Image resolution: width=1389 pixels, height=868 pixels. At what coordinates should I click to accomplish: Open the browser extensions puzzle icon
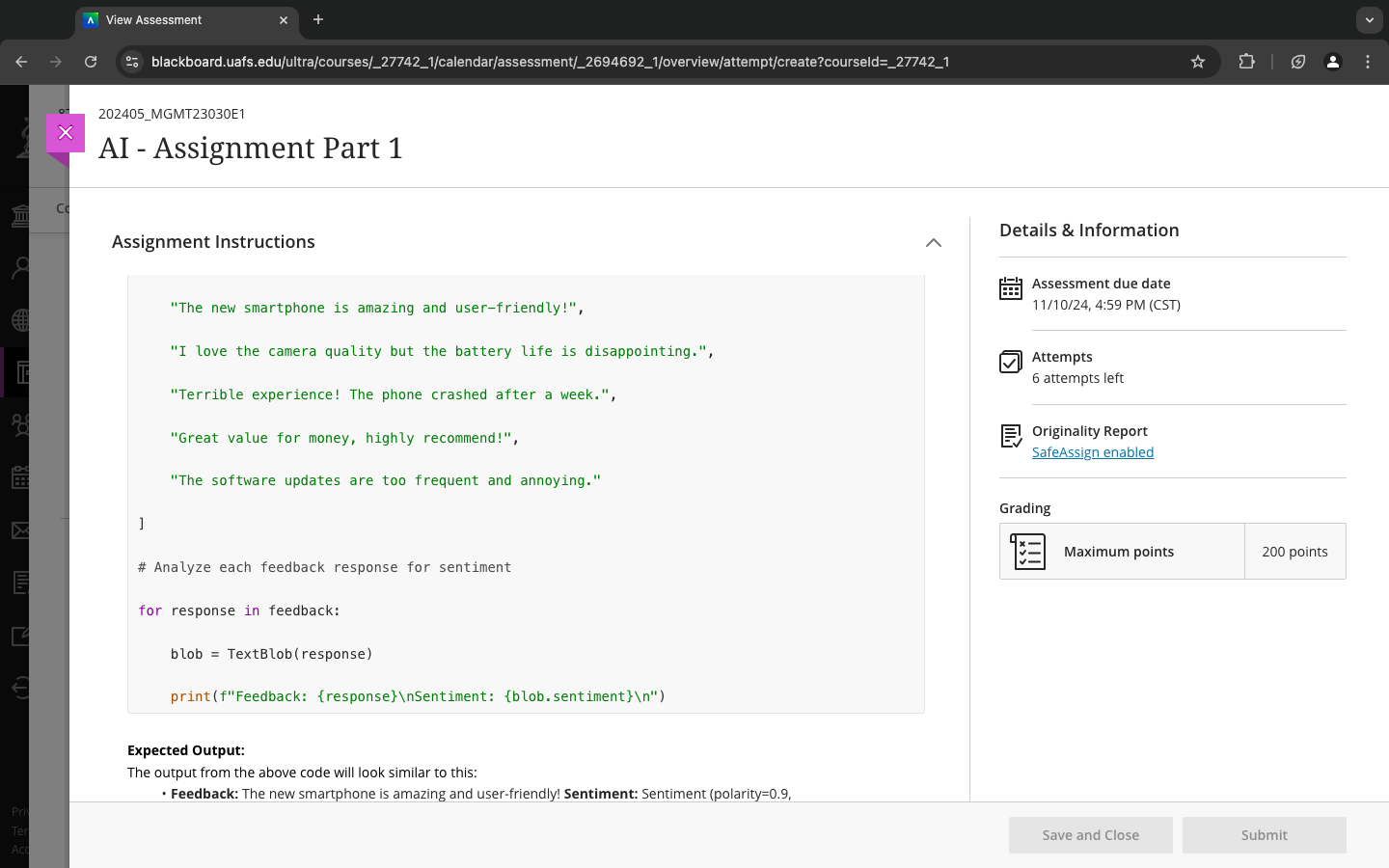[x=1246, y=62]
